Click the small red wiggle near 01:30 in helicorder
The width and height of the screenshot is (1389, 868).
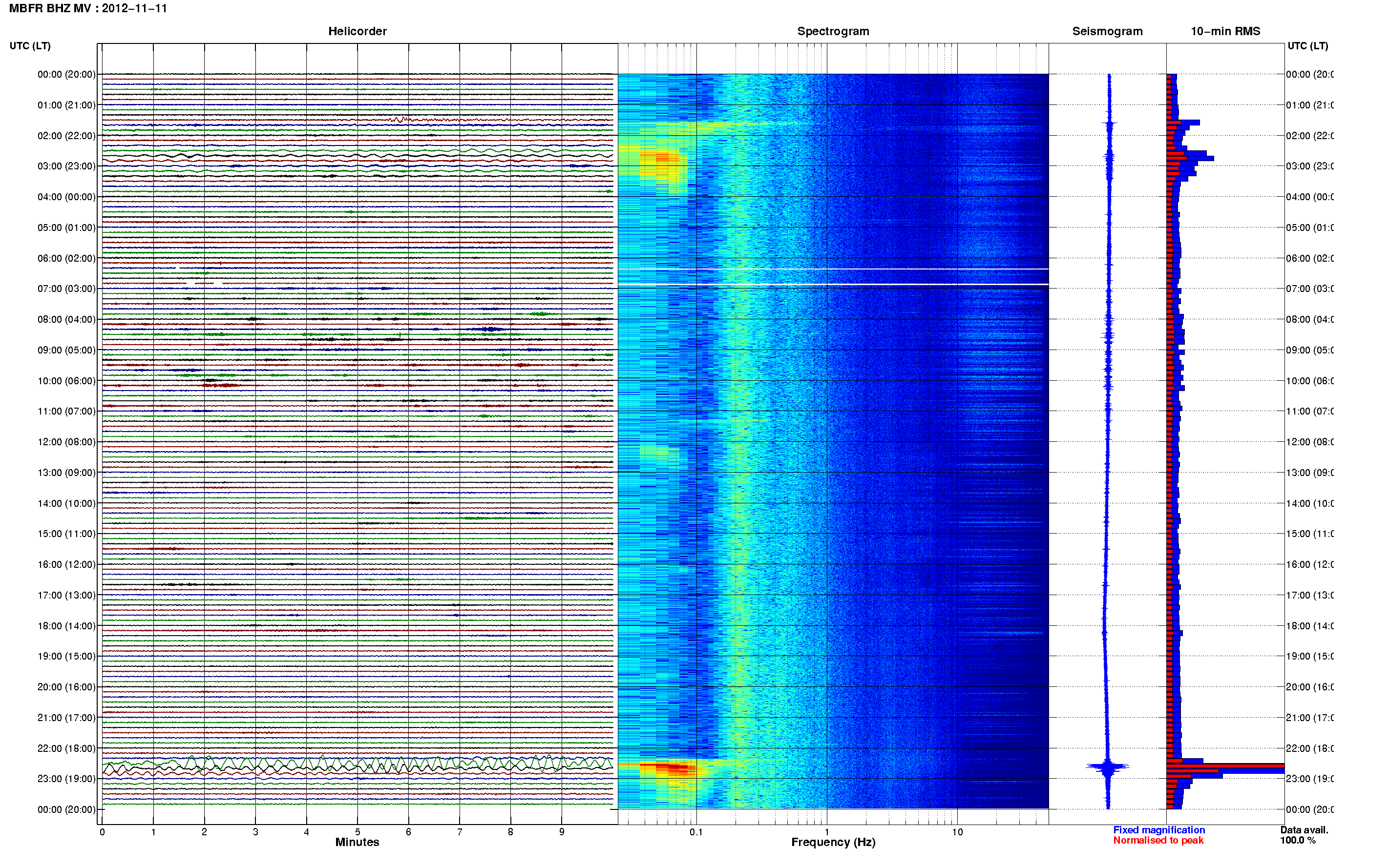click(400, 120)
